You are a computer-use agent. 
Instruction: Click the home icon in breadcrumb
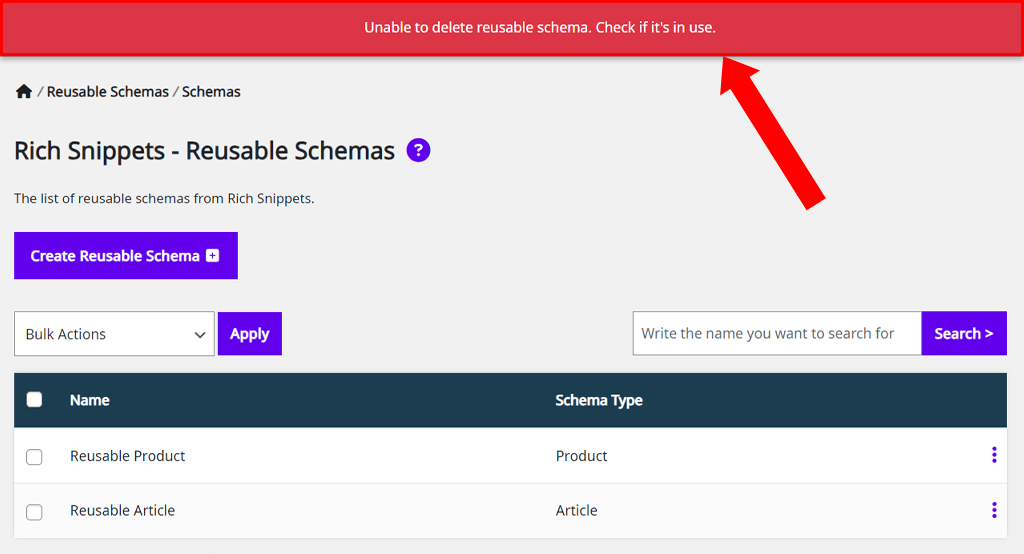pos(24,91)
